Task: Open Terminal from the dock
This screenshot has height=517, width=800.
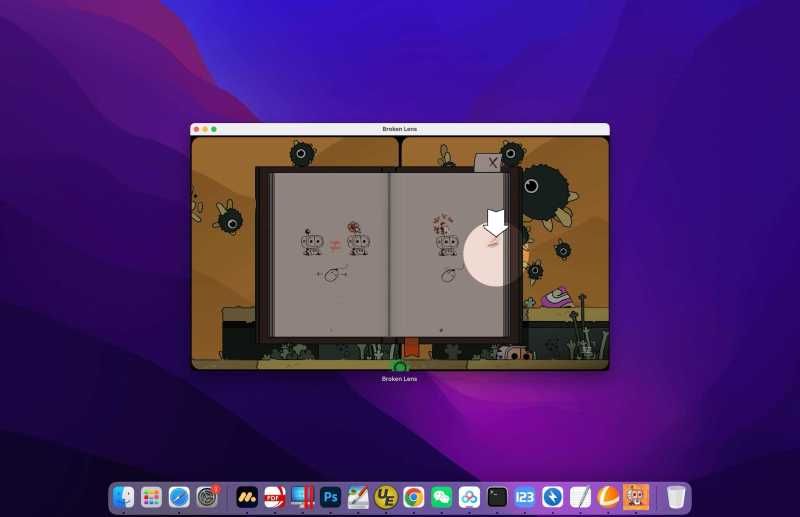Action: [497, 497]
